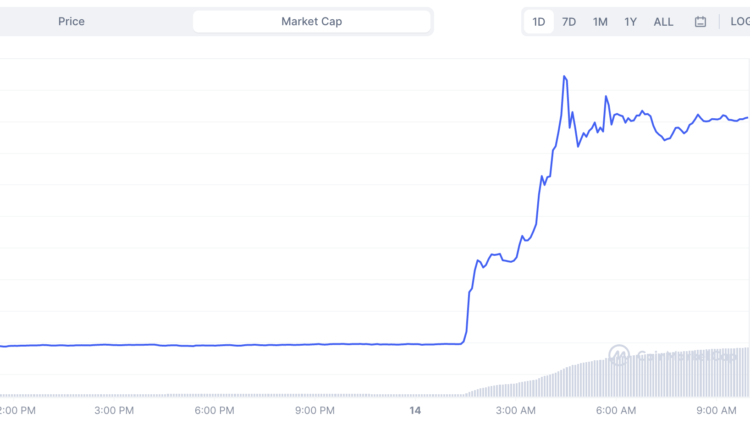
Task: Click the 9:00 AM axis label
Action: (716, 410)
